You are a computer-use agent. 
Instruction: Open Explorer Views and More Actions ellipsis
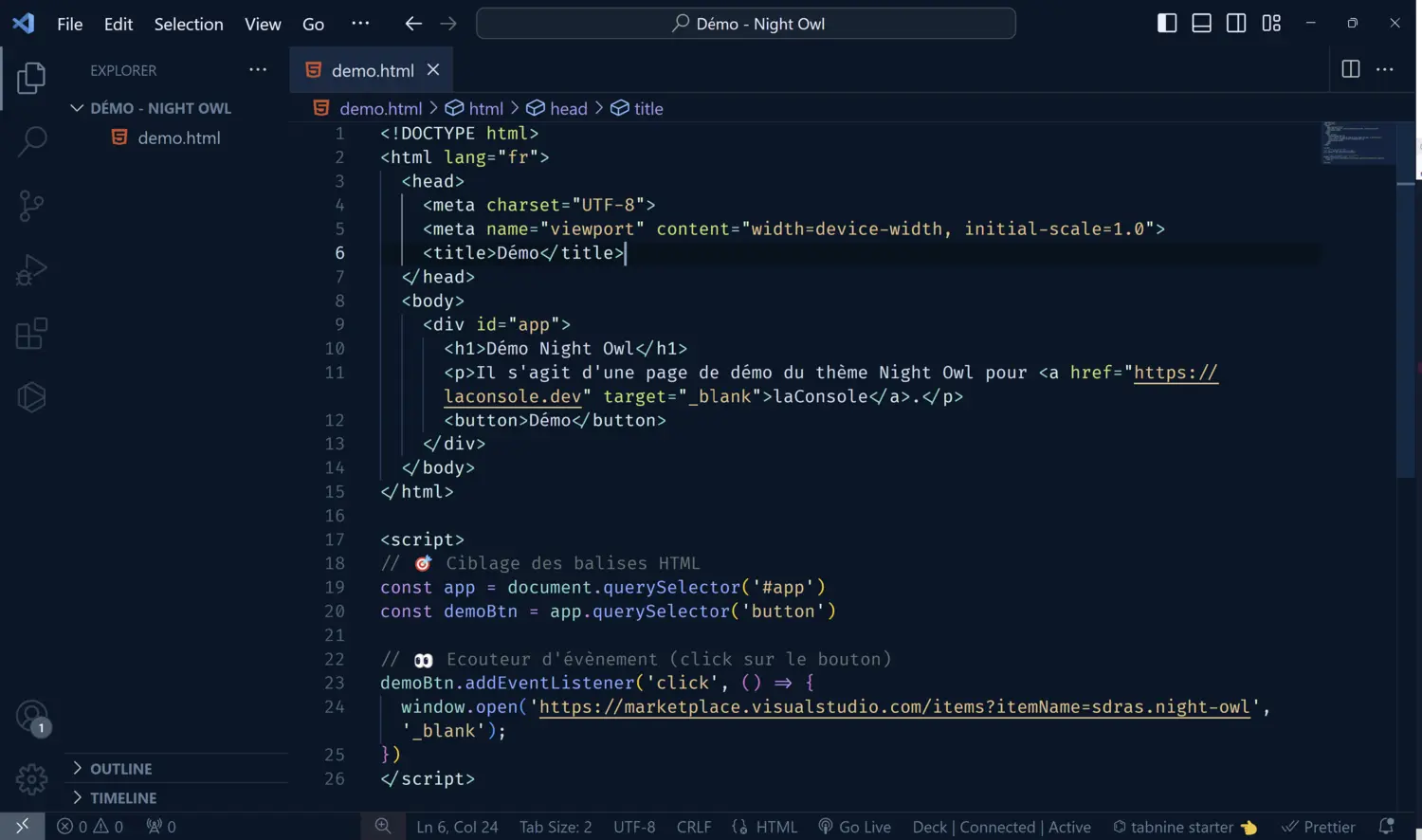pyautogui.click(x=258, y=69)
